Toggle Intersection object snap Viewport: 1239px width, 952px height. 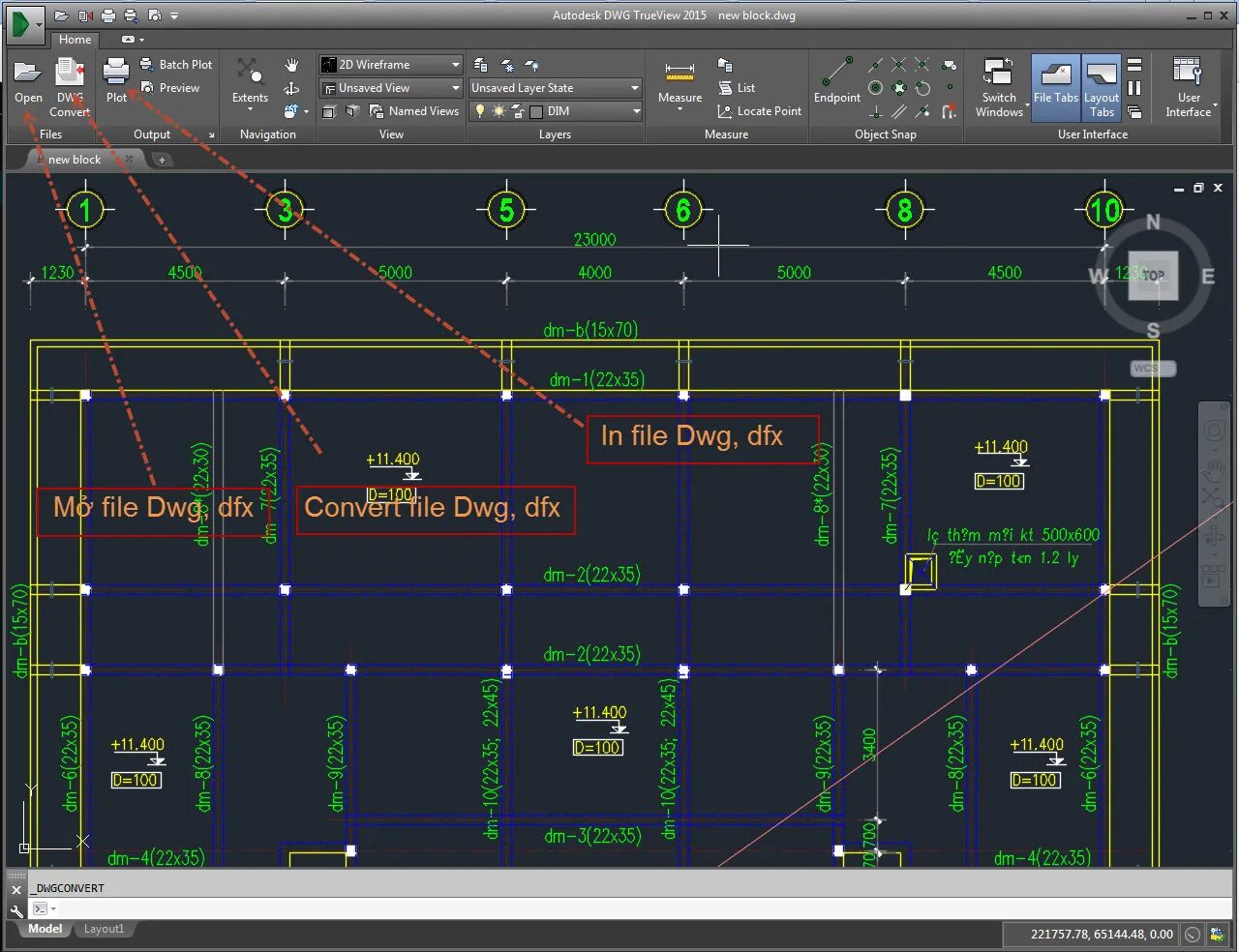[899, 65]
